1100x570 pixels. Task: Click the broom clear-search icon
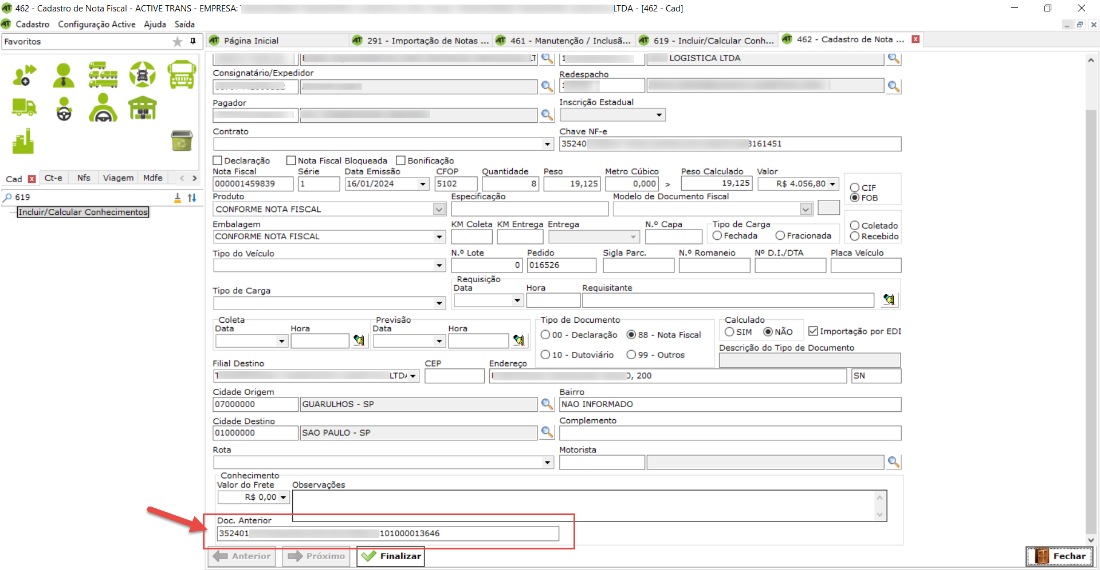pyautogui.click(x=177, y=198)
